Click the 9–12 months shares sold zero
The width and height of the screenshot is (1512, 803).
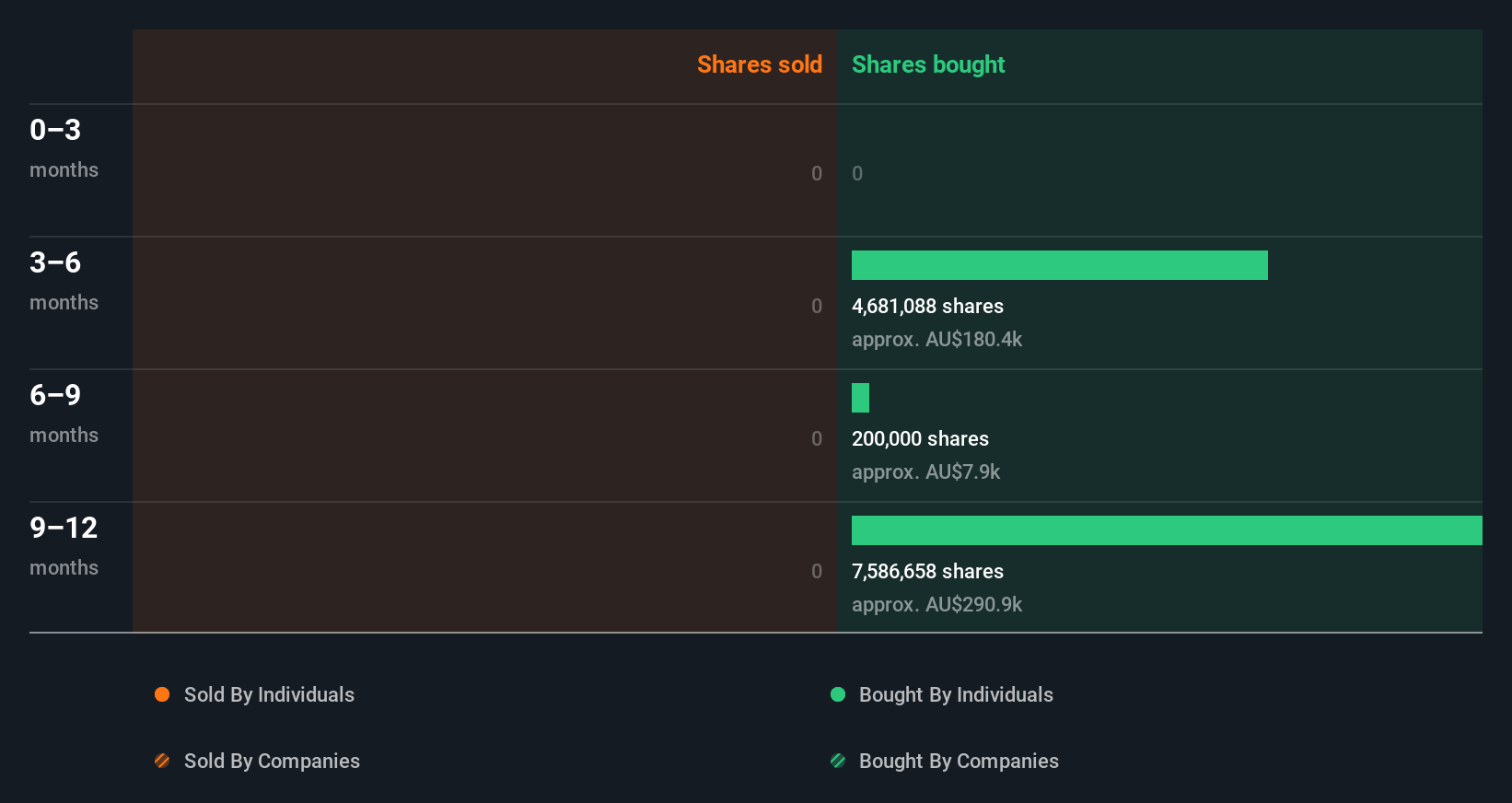[817, 571]
